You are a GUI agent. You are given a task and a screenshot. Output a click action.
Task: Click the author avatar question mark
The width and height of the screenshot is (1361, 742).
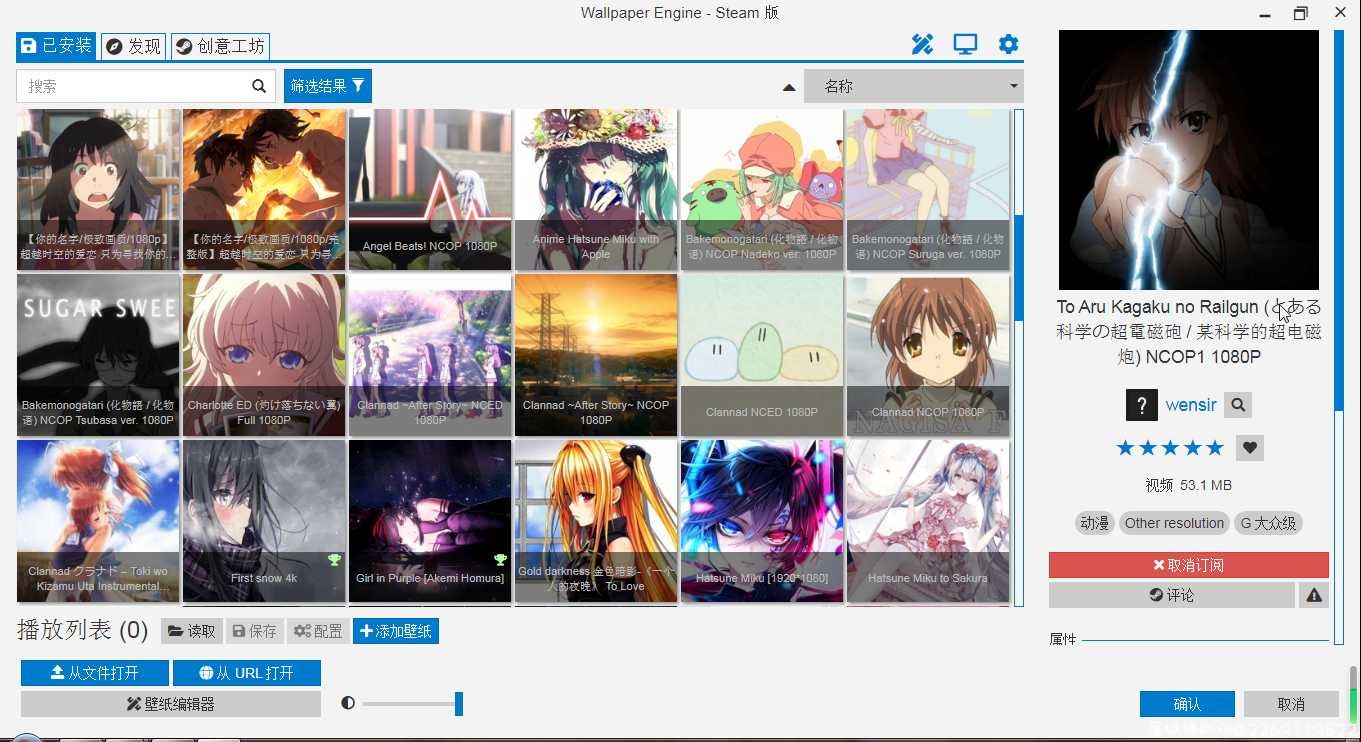tap(1141, 405)
